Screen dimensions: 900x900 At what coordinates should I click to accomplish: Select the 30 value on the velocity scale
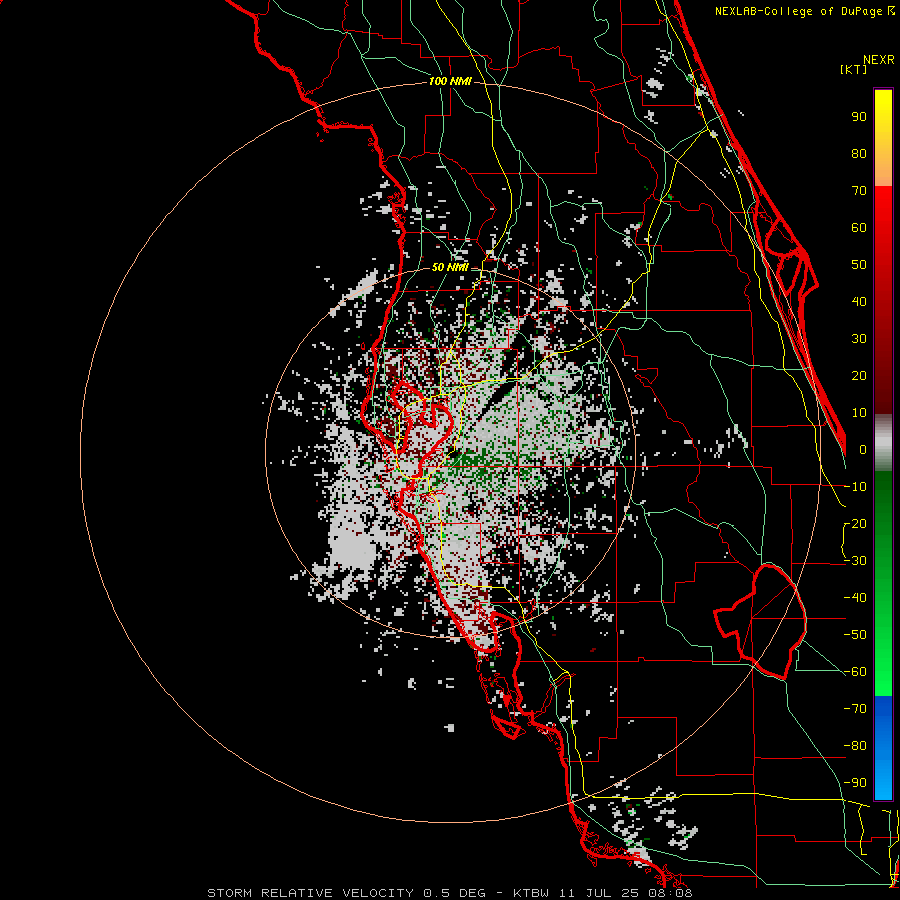point(859,339)
